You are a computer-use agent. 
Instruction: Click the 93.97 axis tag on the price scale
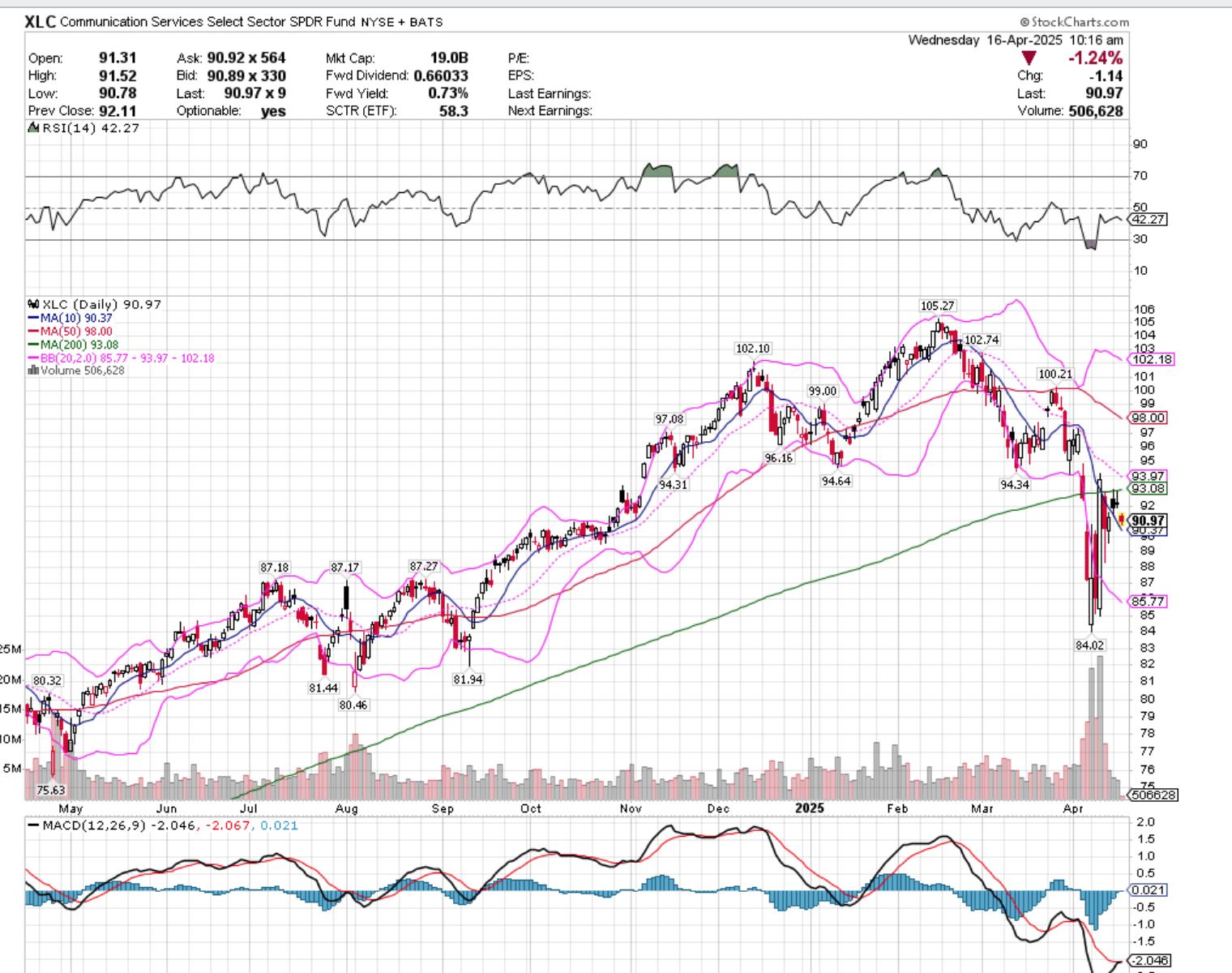[1149, 476]
